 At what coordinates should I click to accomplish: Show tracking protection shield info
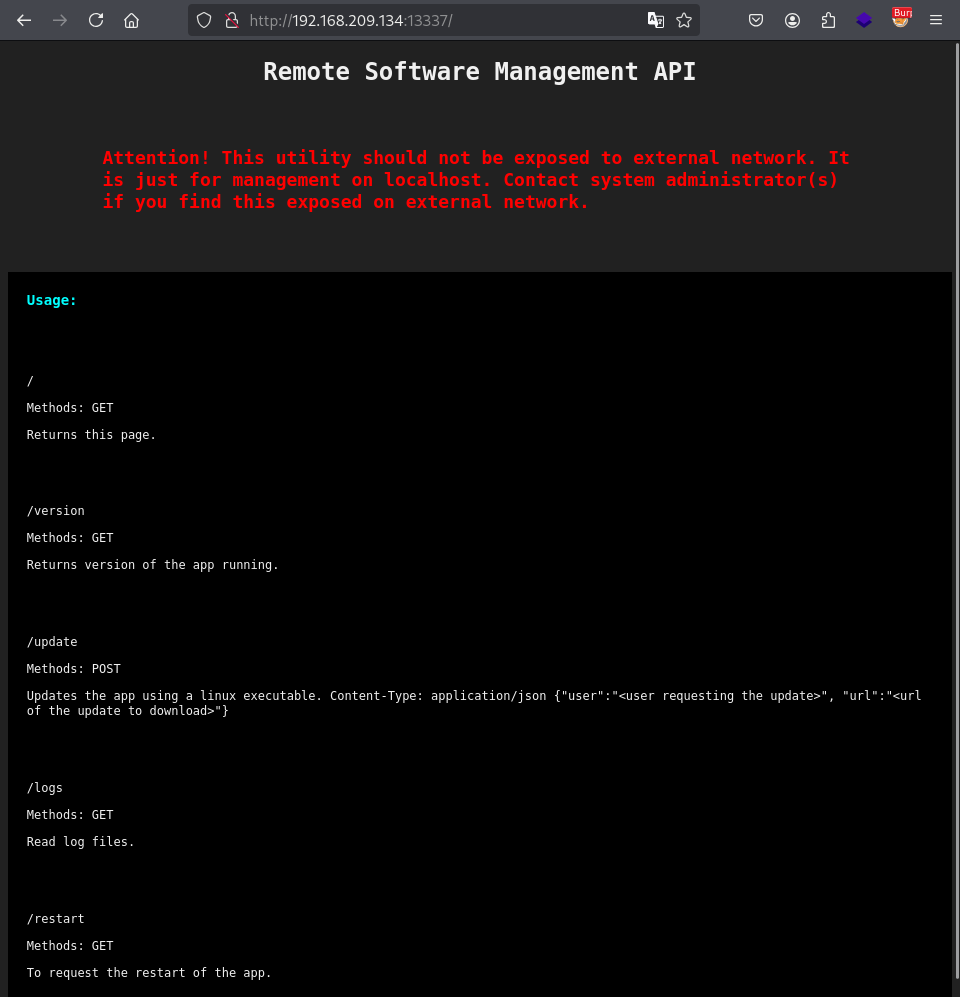click(x=203, y=20)
